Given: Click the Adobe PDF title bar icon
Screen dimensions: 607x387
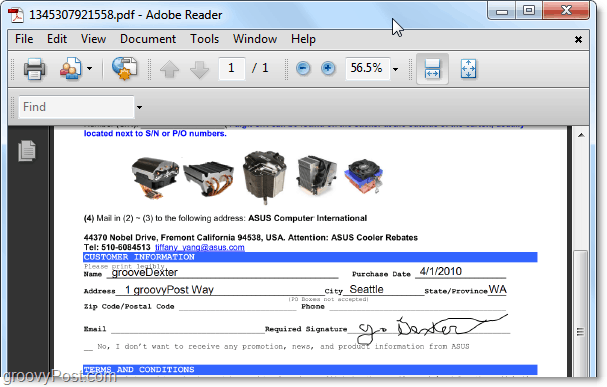Looking at the screenshot, I should 16,15.
